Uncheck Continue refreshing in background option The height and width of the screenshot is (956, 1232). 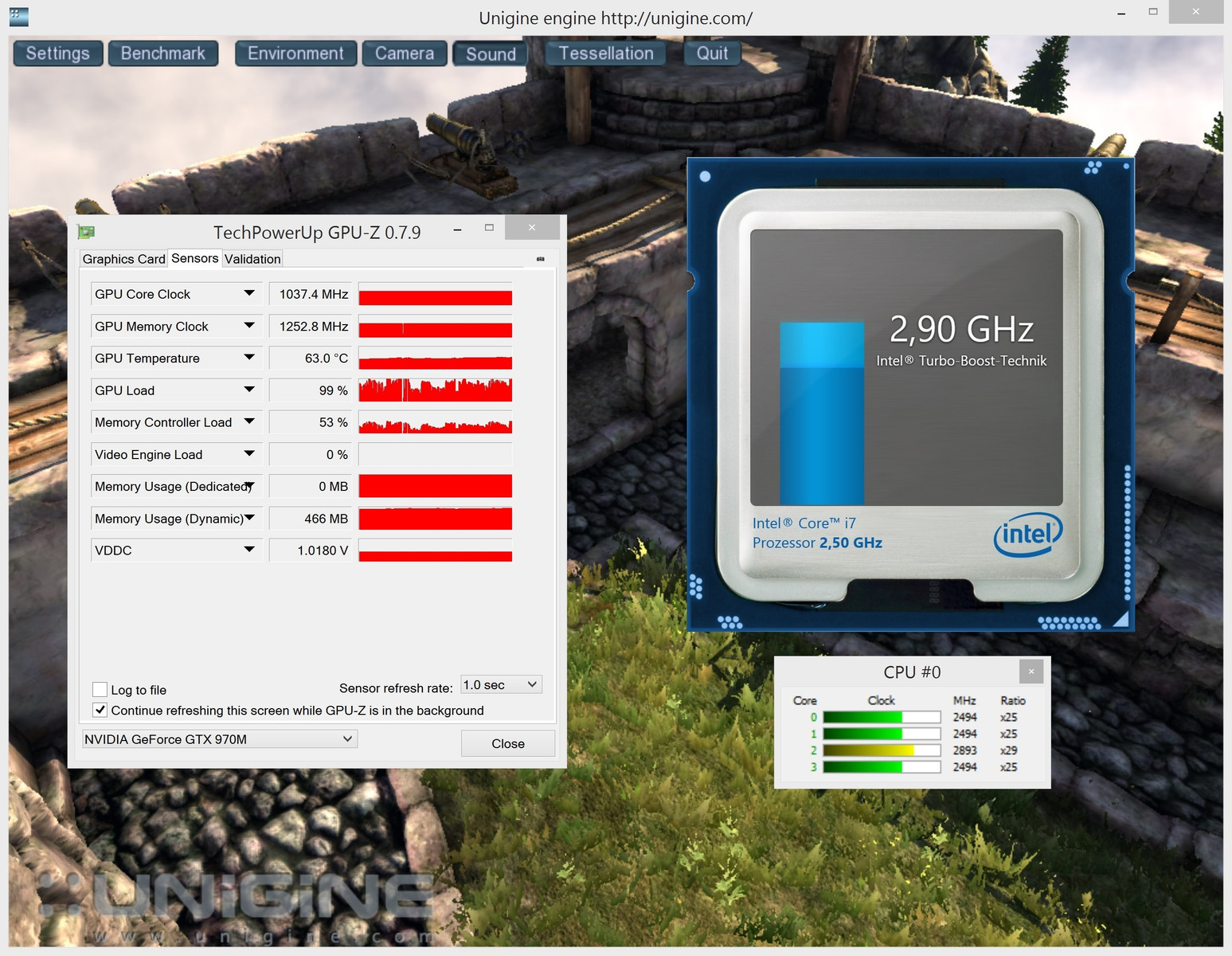tap(100, 710)
